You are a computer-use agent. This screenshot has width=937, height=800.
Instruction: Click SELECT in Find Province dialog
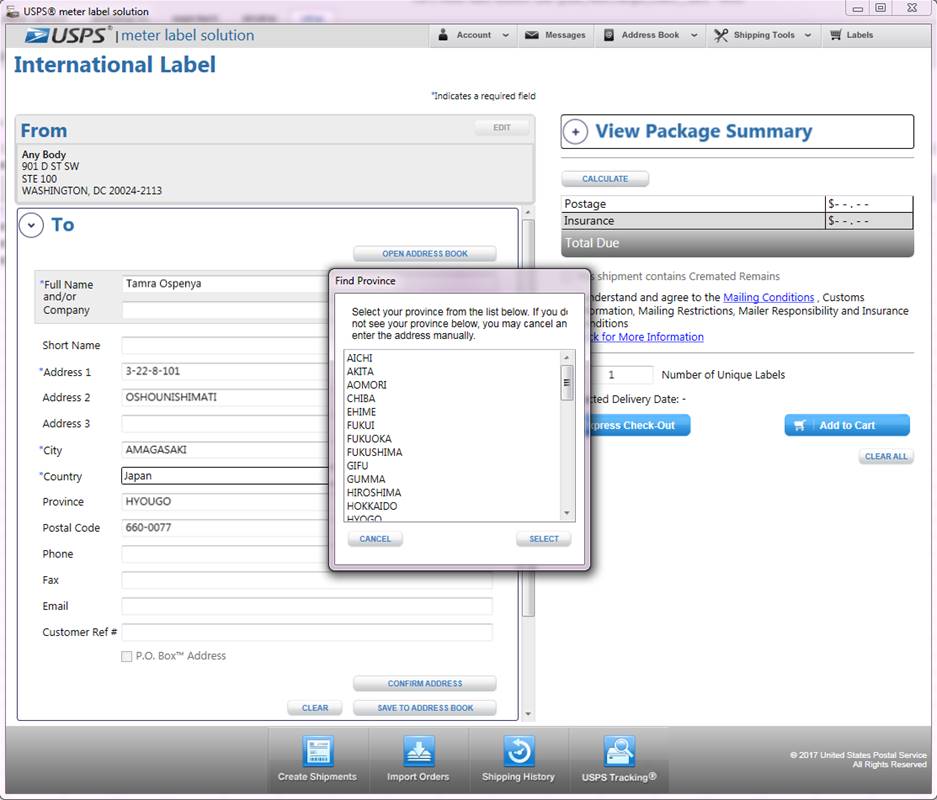[x=544, y=539]
